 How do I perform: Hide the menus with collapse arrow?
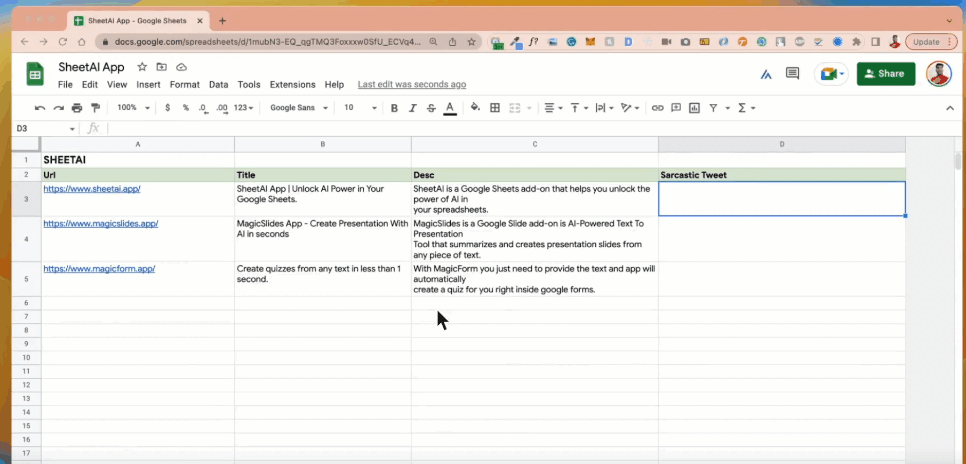949,108
